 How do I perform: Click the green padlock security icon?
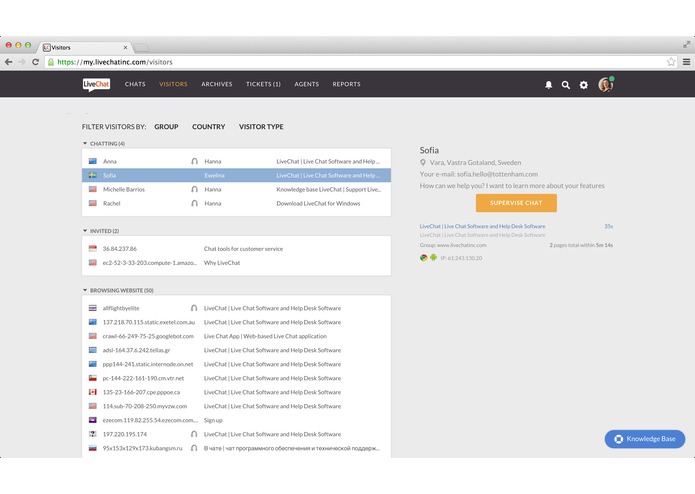coord(51,62)
